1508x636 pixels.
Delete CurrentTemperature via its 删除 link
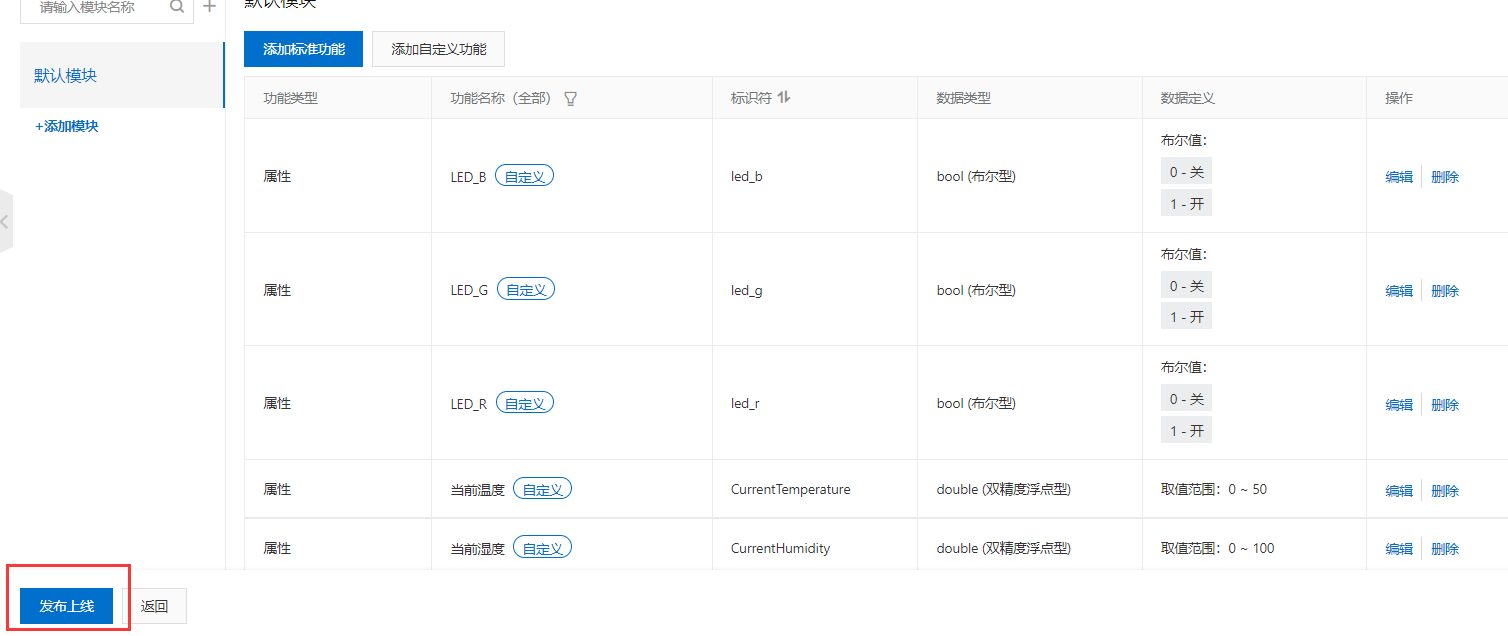pyautogui.click(x=1445, y=489)
